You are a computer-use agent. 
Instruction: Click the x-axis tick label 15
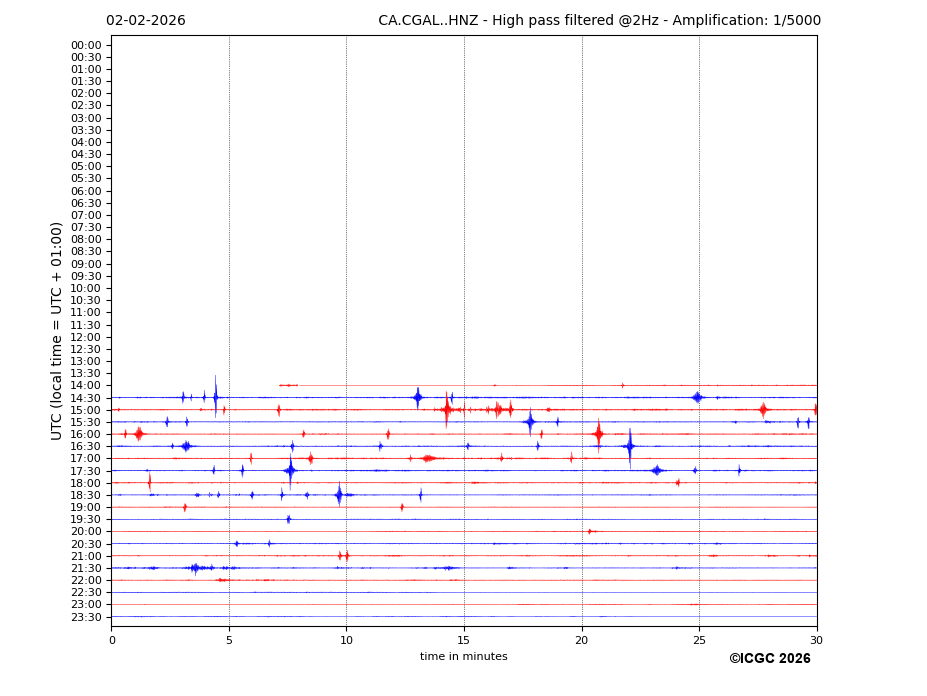pyautogui.click(x=464, y=640)
